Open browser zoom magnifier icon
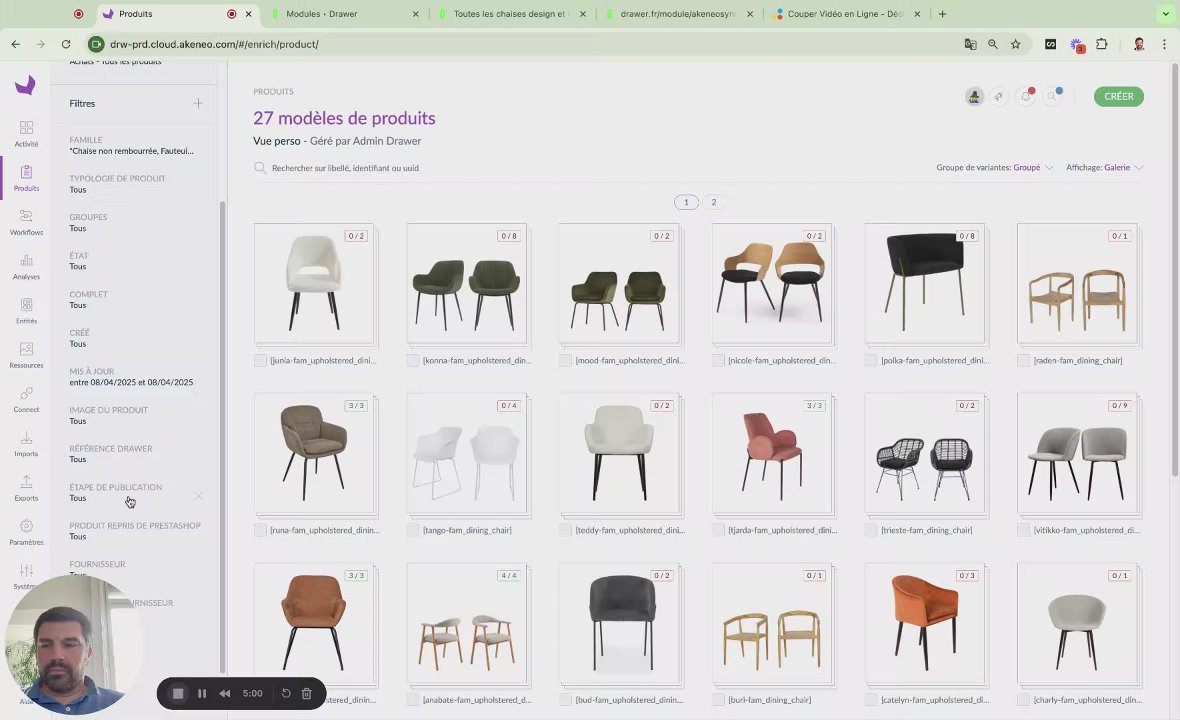This screenshot has height=720, width=1180. [993, 44]
